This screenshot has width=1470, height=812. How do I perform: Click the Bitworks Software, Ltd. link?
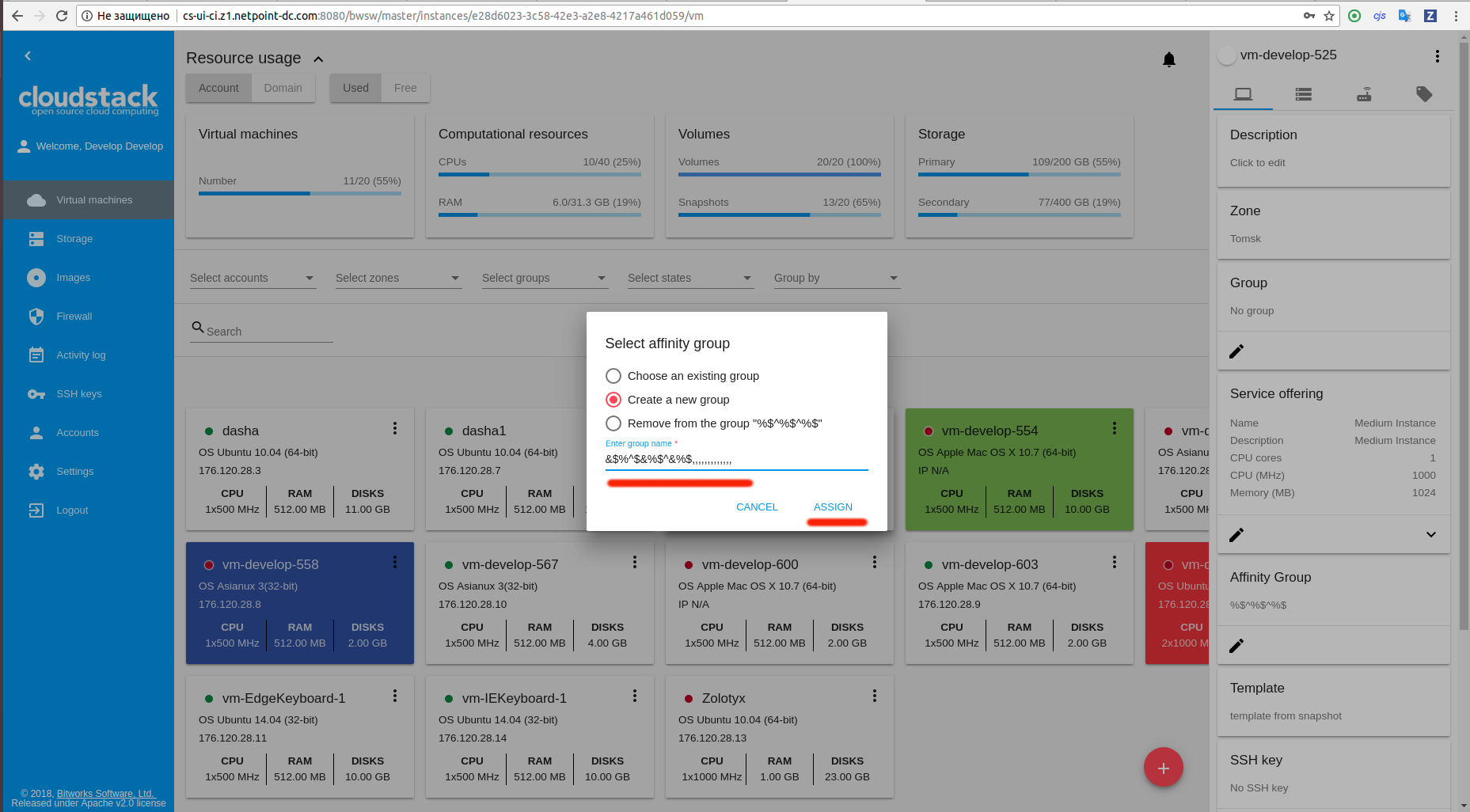click(x=106, y=794)
